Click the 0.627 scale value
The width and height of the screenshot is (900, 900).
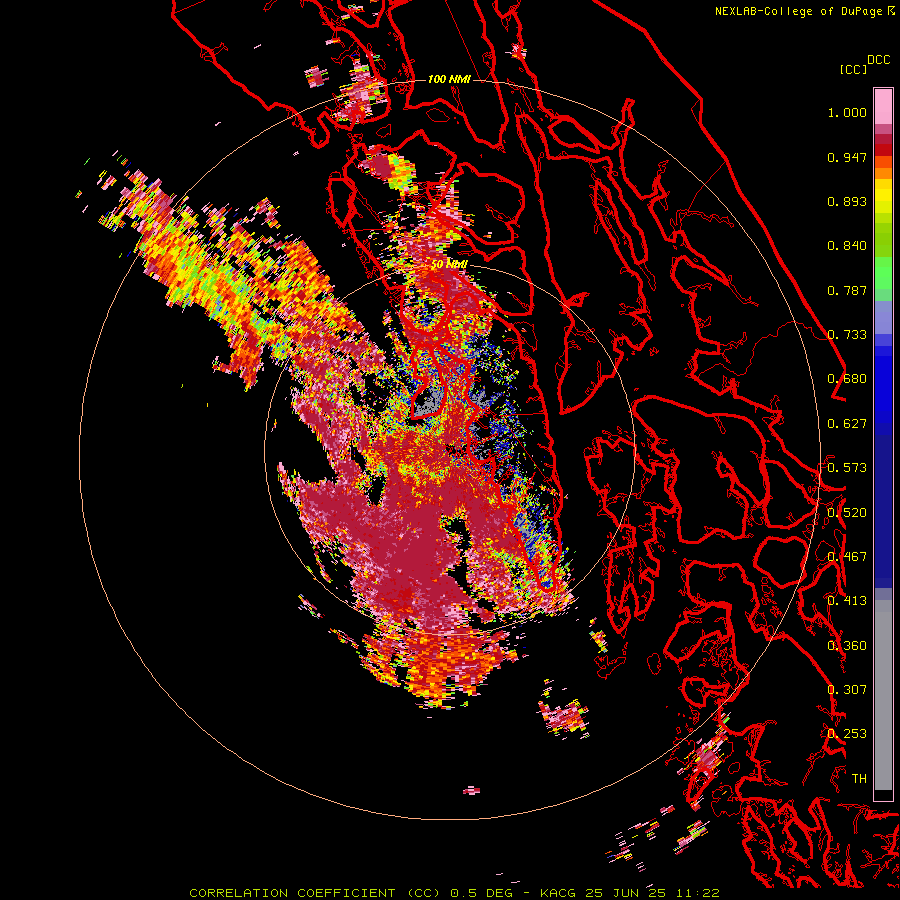[847, 424]
